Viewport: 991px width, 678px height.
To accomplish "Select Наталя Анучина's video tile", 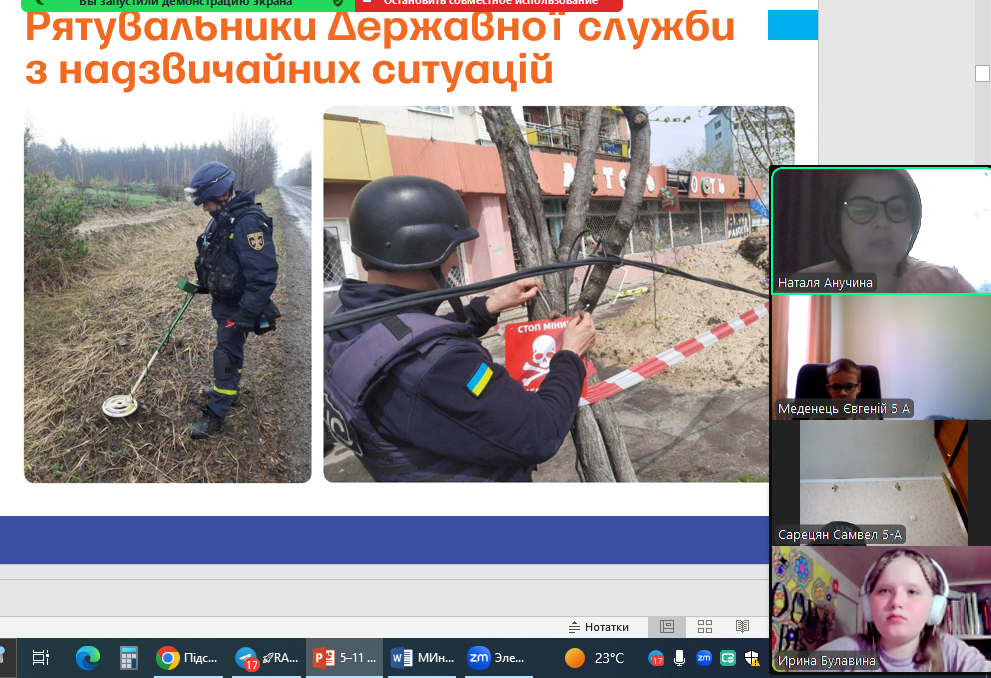I will 881,230.
